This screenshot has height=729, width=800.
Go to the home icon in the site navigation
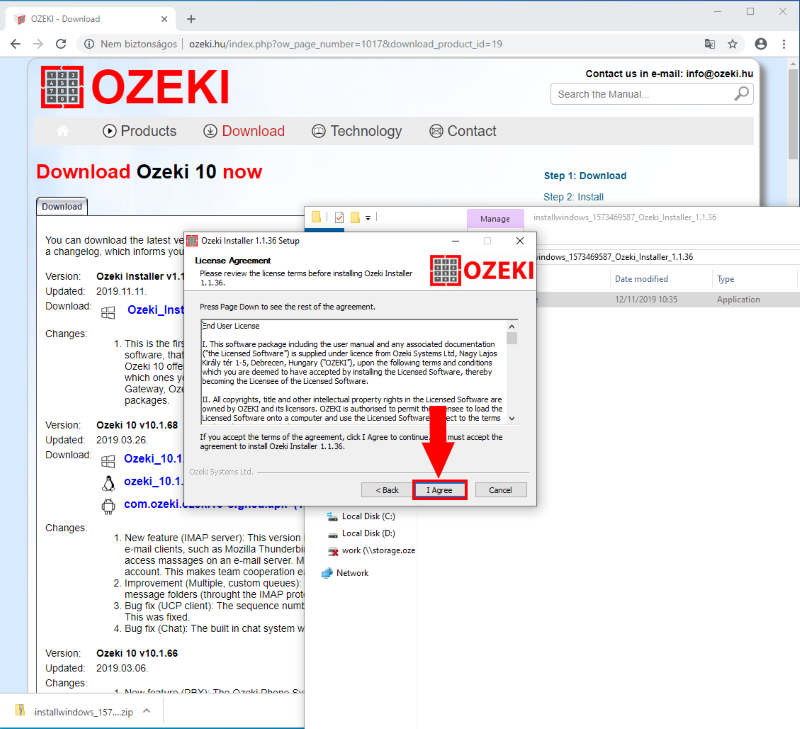[63, 131]
